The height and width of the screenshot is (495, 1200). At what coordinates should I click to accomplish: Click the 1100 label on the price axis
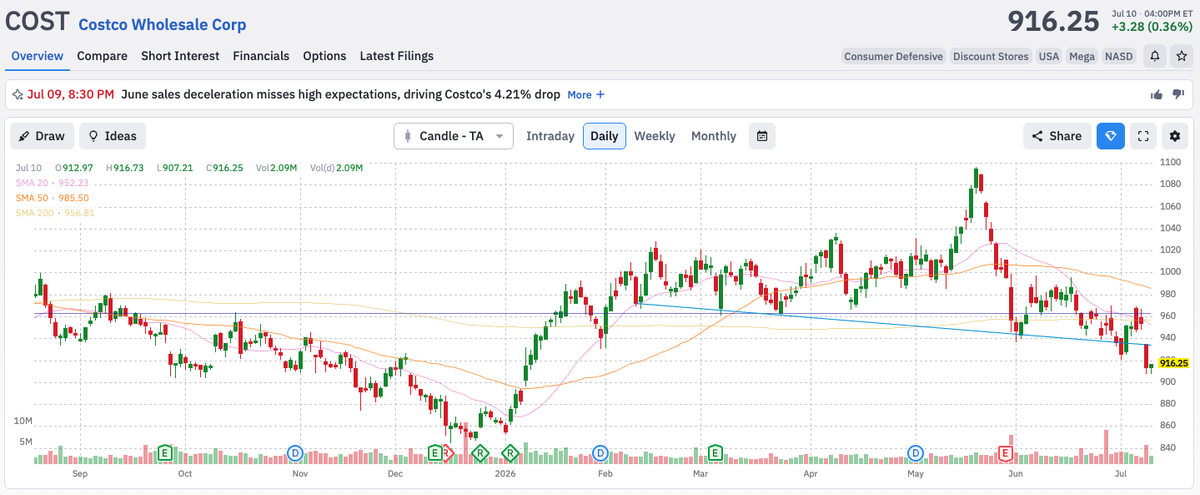coord(1171,162)
